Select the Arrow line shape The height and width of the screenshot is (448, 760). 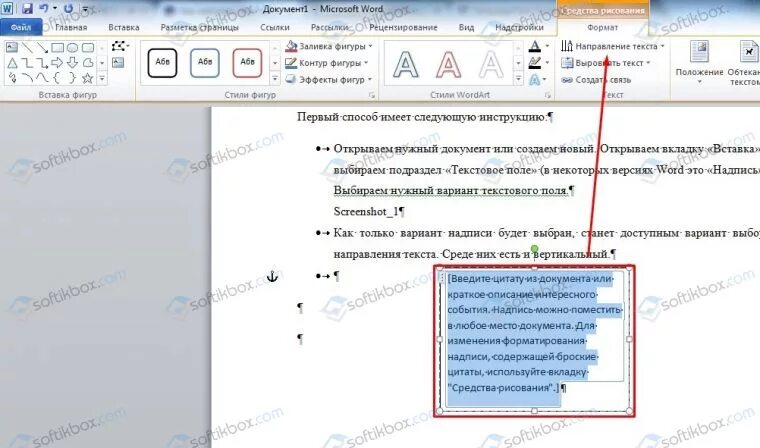[x=43, y=48]
